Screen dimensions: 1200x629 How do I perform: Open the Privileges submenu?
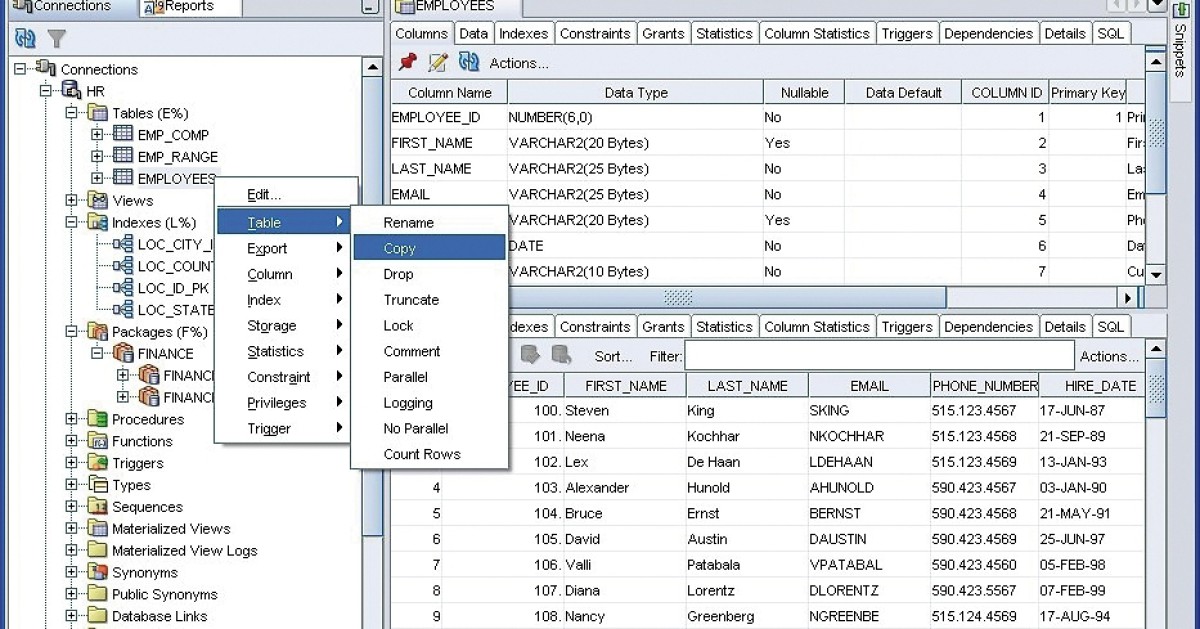285,402
